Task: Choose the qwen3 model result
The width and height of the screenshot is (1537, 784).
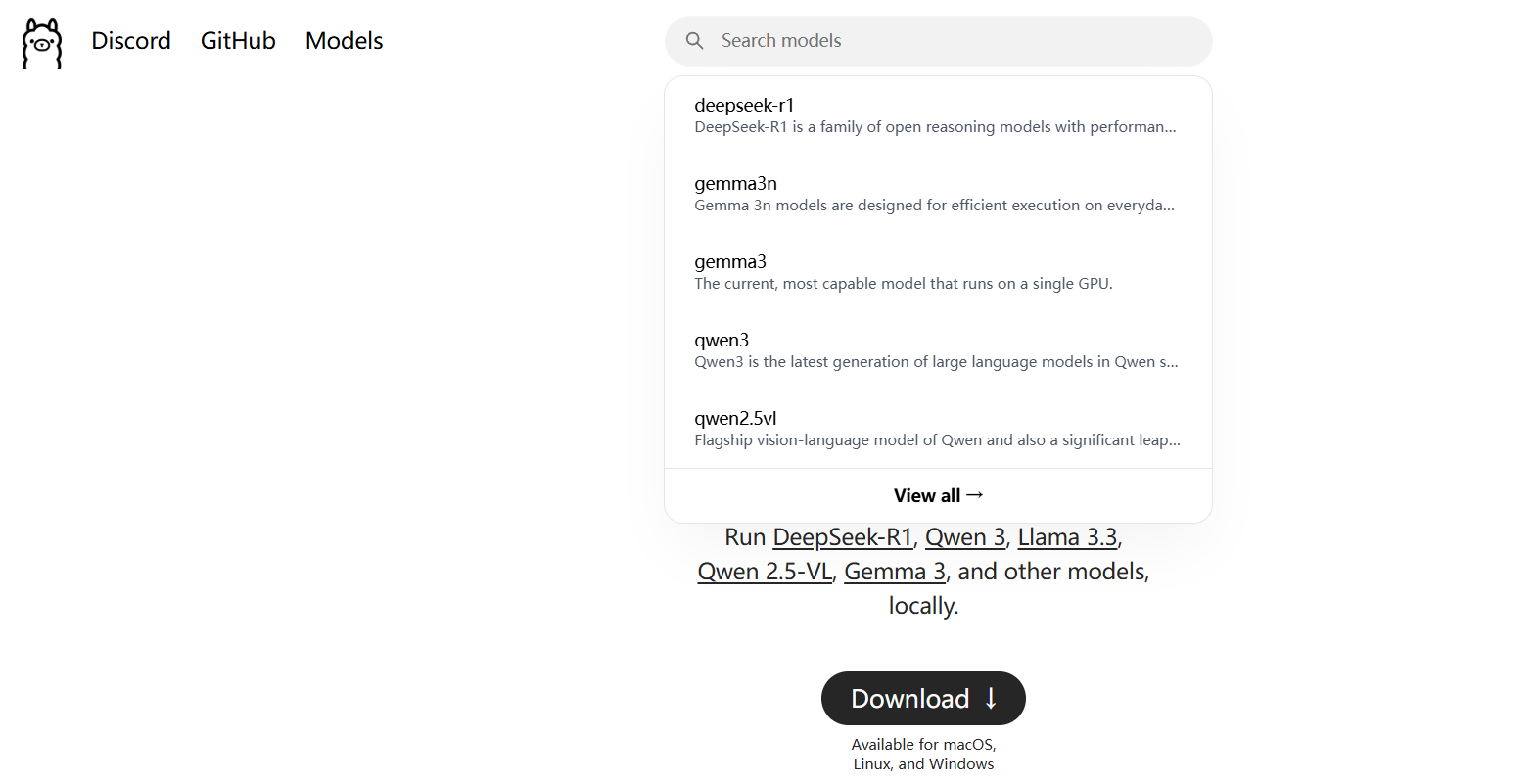Action: point(938,350)
